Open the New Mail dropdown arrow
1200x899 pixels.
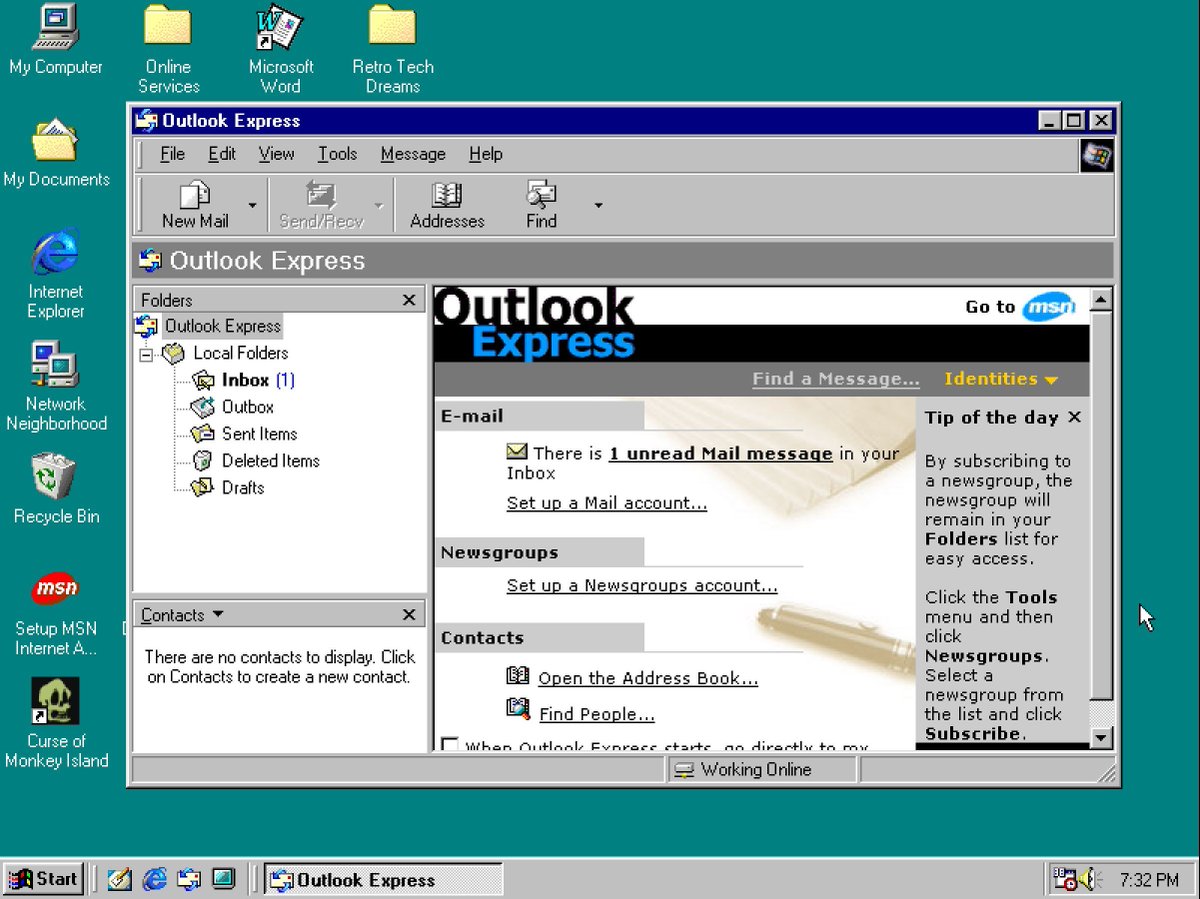(252, 206)
